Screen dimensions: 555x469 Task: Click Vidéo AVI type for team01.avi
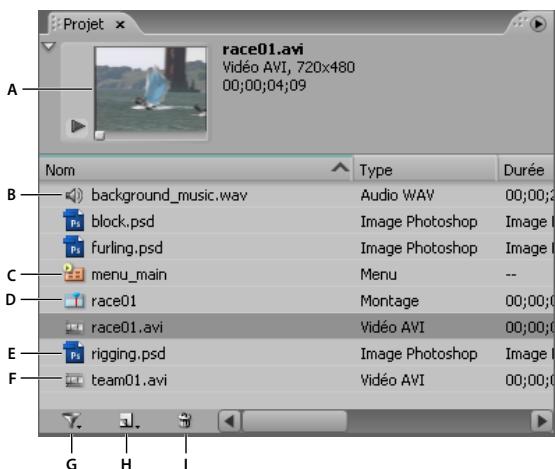392,380
